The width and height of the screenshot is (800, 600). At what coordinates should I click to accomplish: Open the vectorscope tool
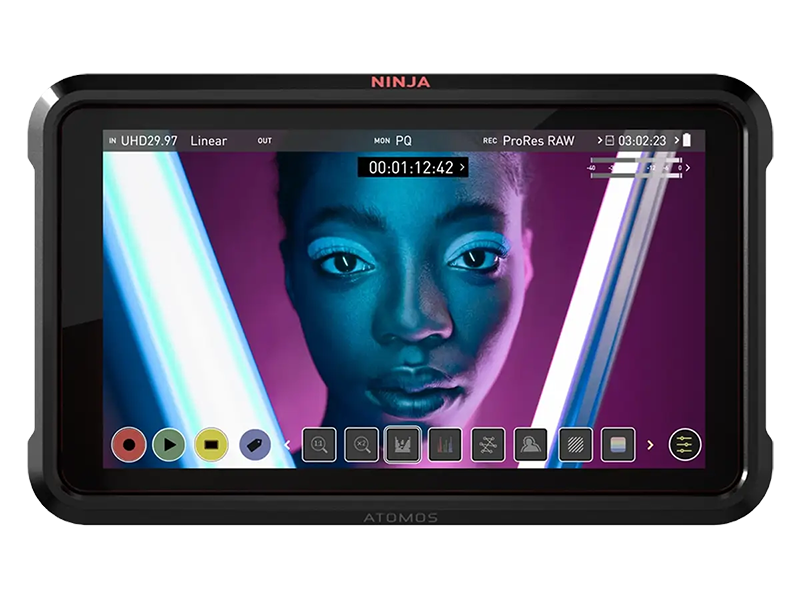(487, 445)
